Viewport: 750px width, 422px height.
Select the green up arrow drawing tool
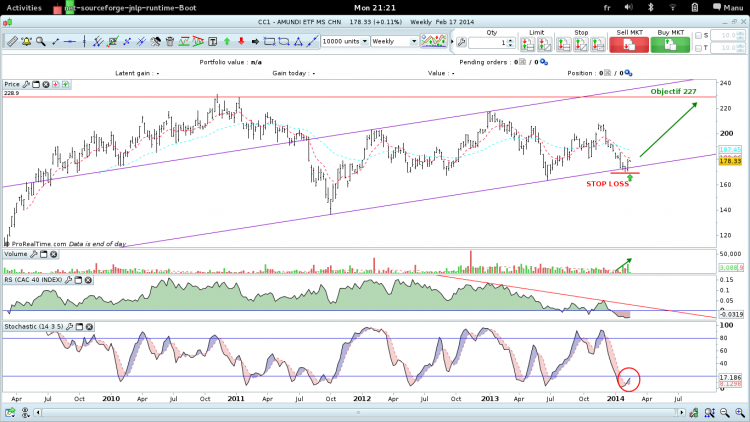[227, 42]
